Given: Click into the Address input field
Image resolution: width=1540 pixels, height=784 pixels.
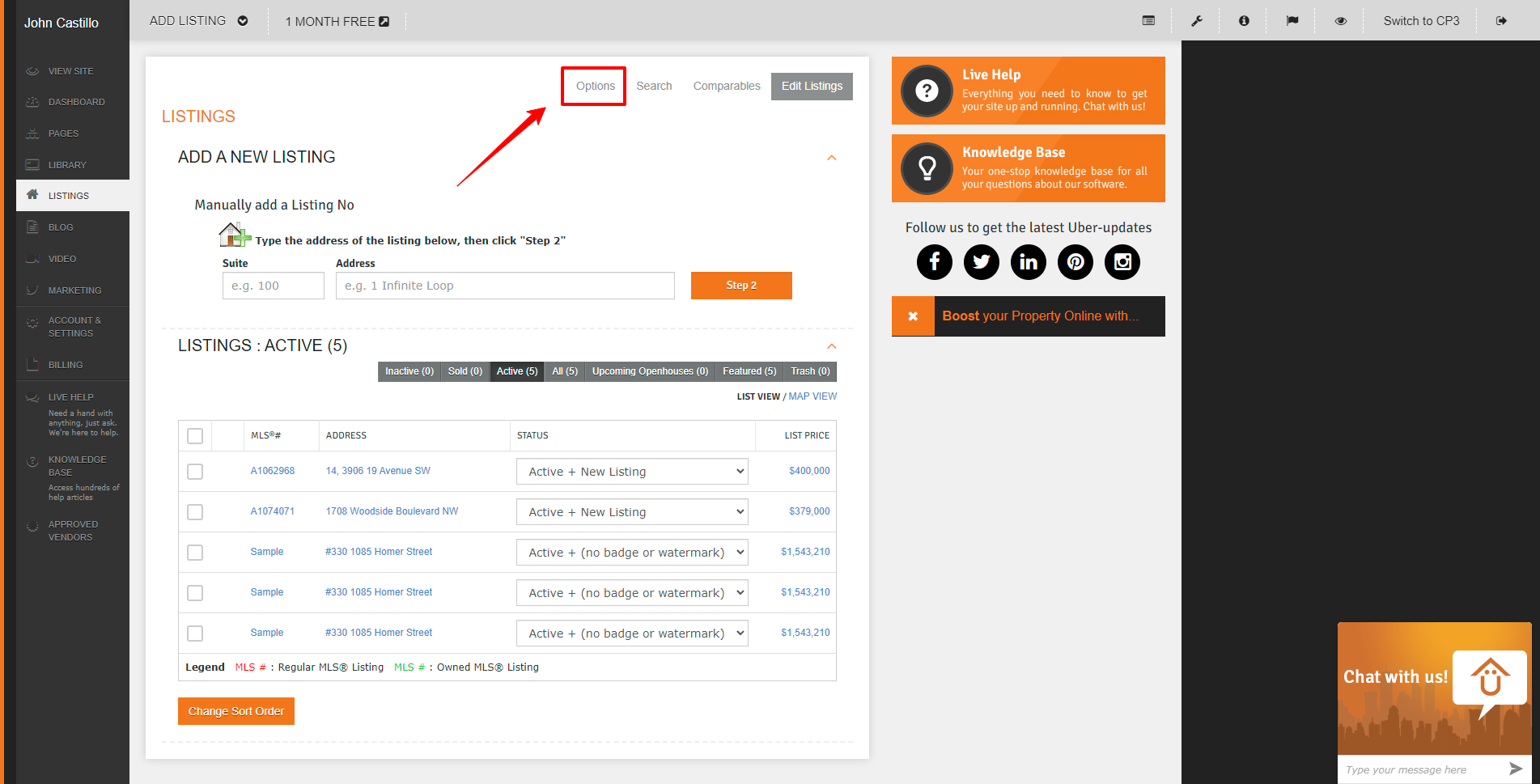Looking at the screenshot, I should [505, 286].
